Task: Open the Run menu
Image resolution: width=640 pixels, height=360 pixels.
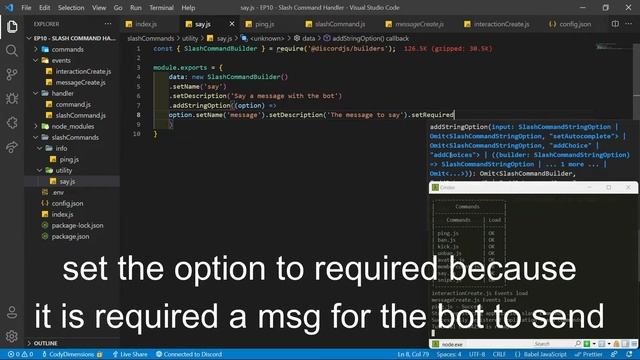Action: 136,8
